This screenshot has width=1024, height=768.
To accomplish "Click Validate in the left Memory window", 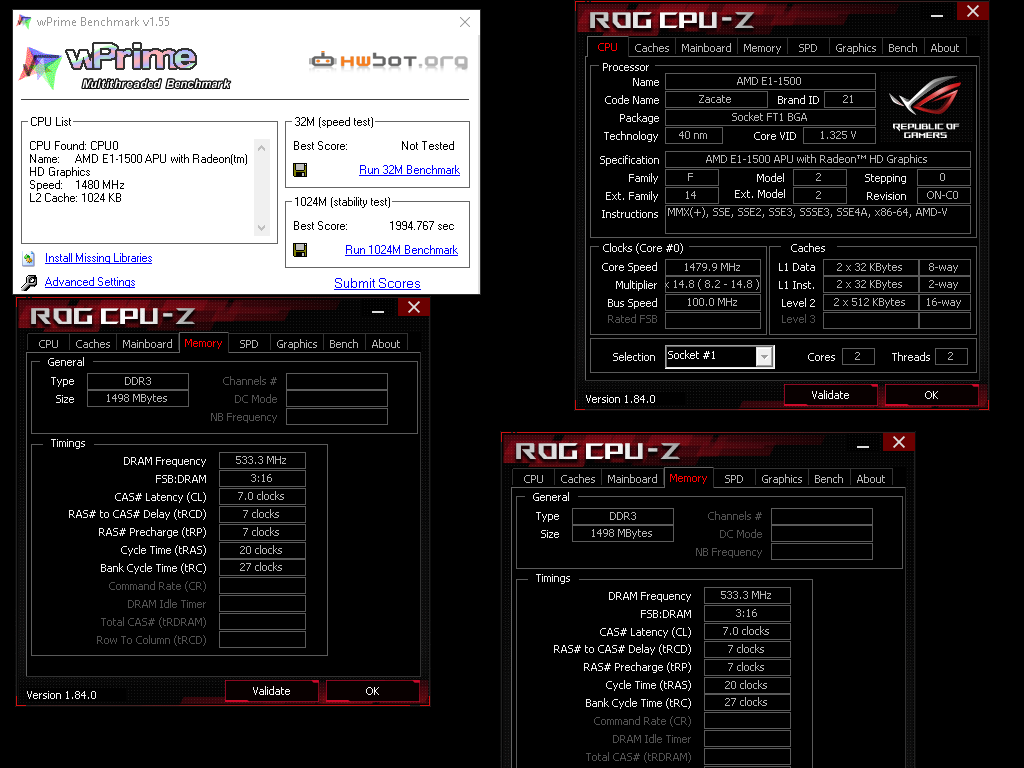I will click(x=272, y=691).
